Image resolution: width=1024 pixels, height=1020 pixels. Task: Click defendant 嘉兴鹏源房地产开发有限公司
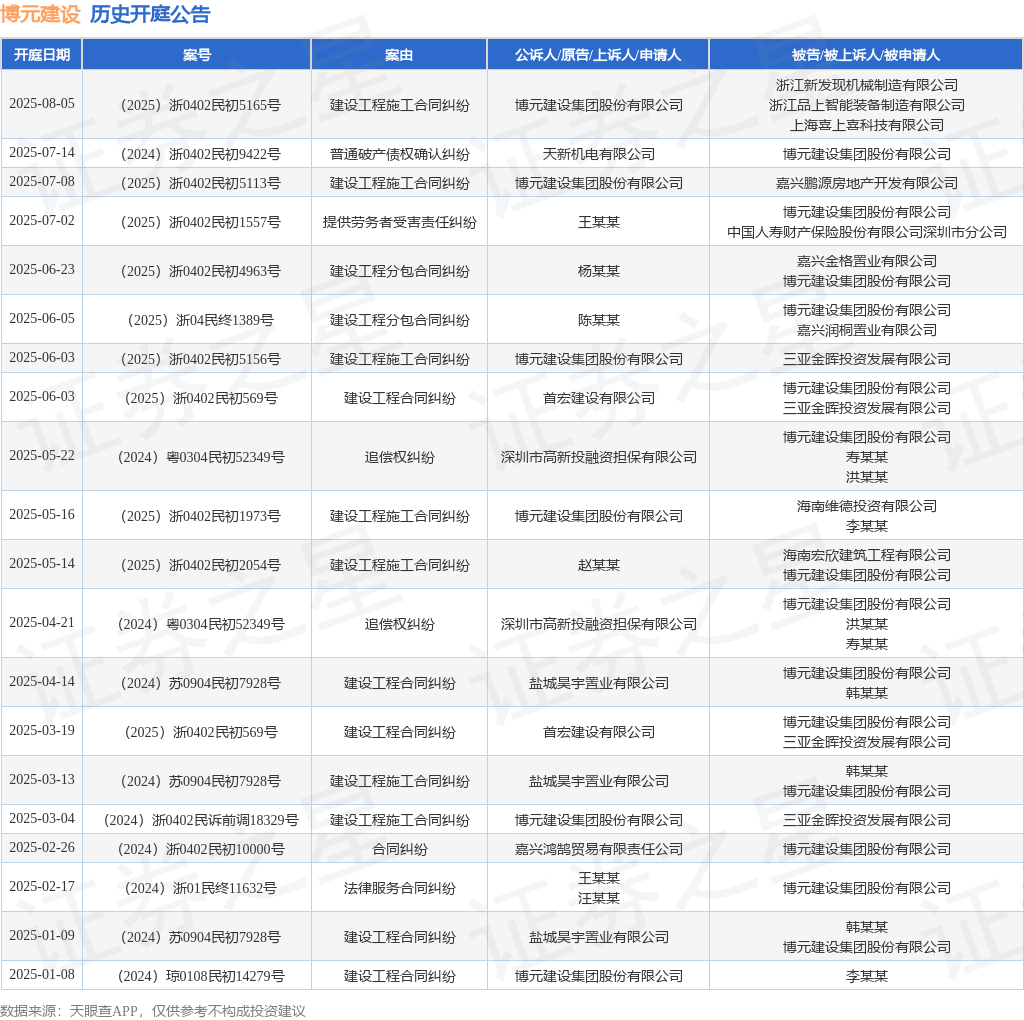[867, 183]
